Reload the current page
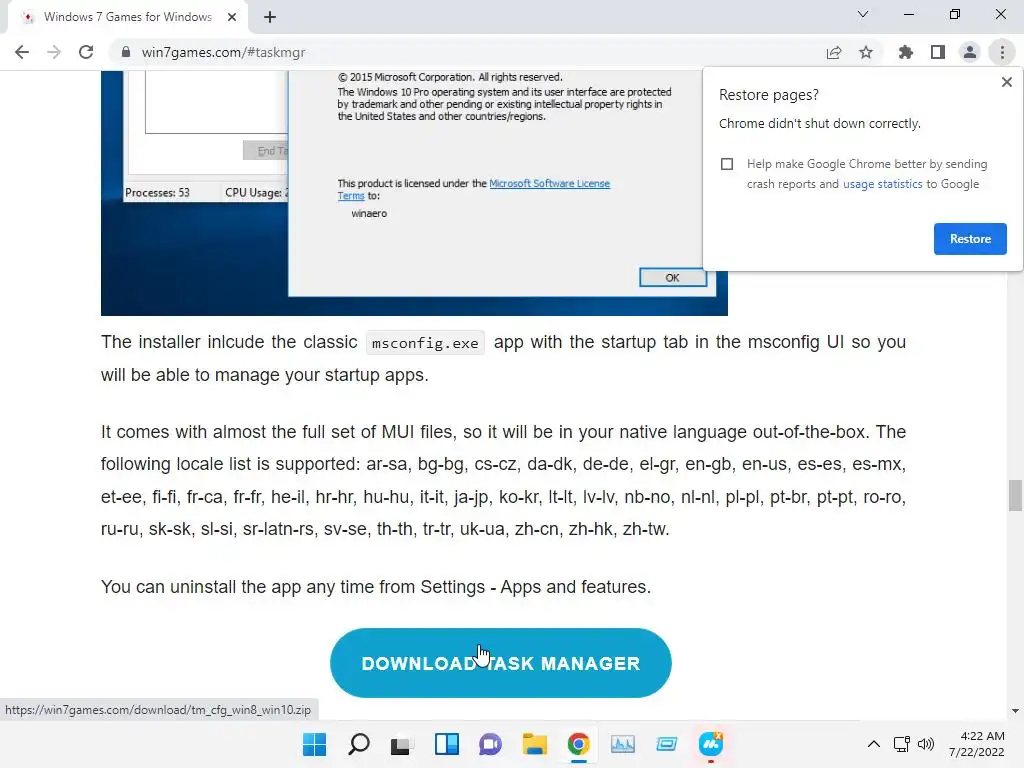Screen dimensions: 1024x768 coord(86,52)
